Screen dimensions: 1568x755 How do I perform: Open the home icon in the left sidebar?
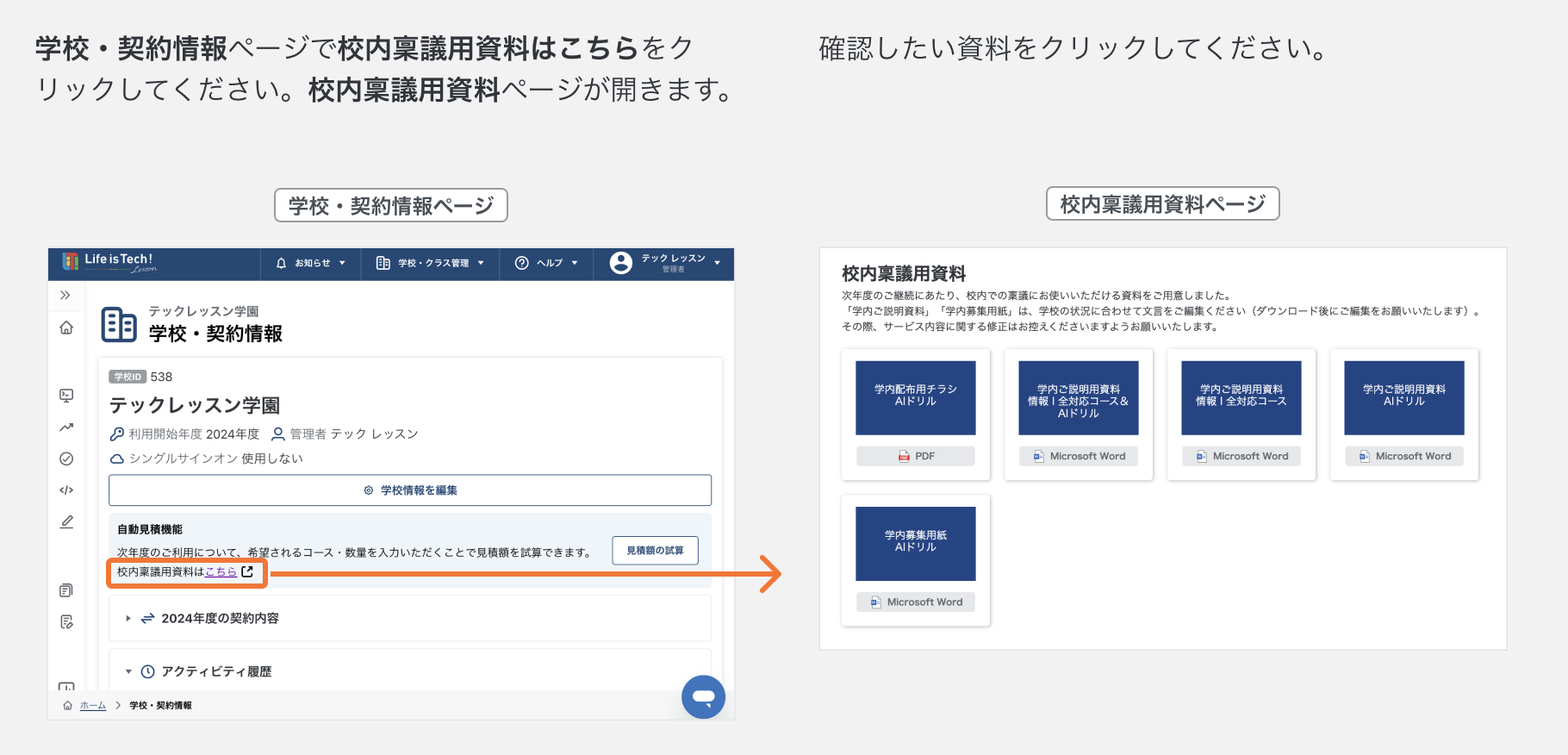tap(66, 328)
